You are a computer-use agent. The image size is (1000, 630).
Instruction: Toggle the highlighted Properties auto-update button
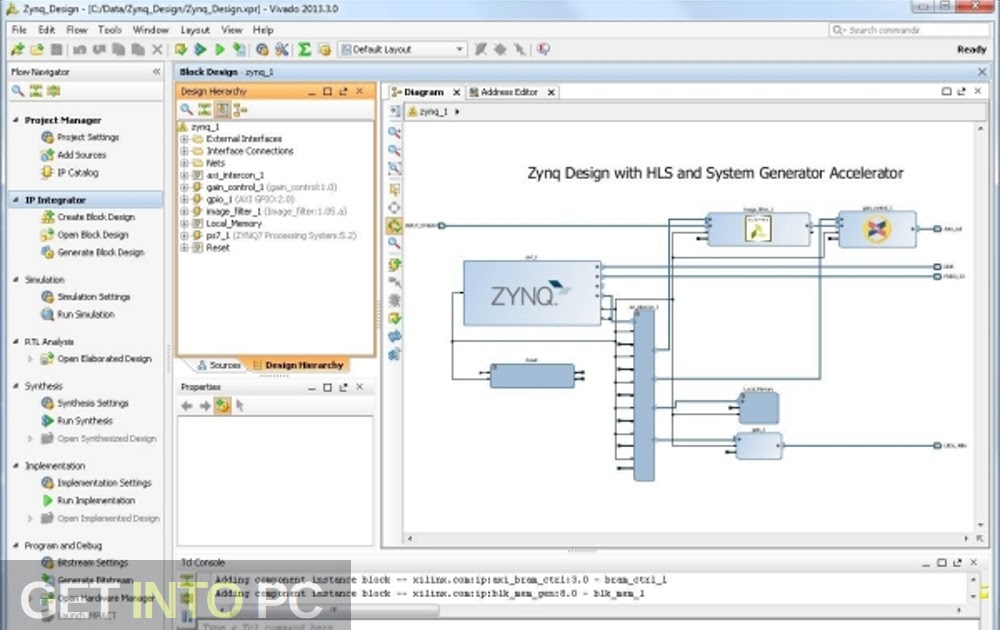(222, 406)
